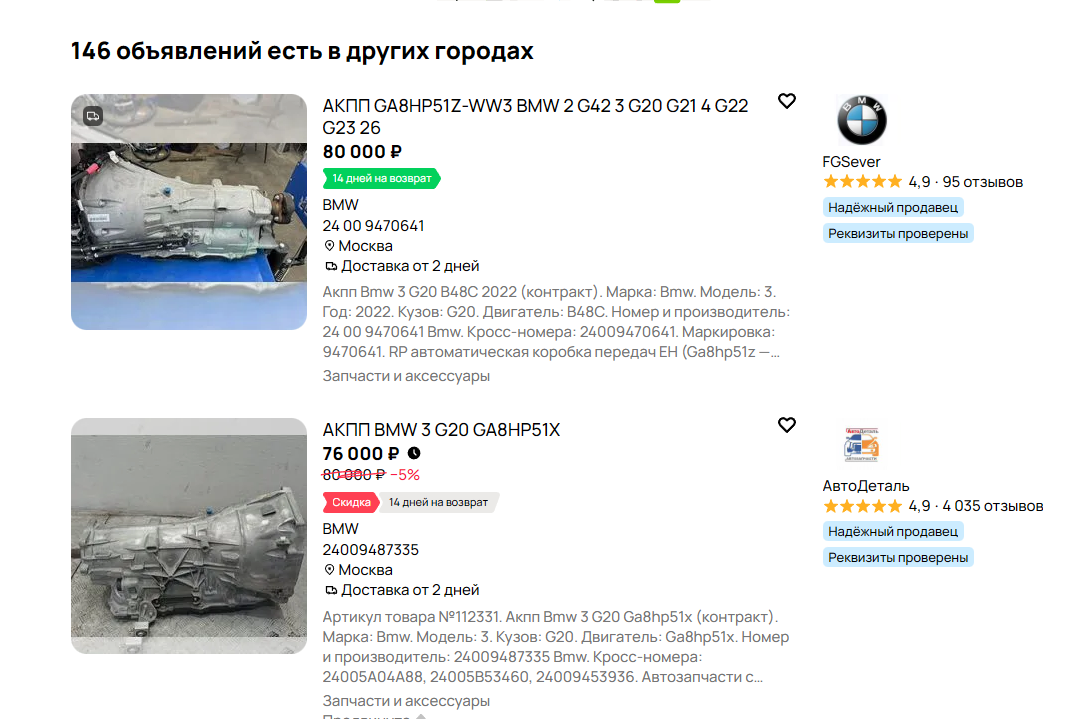Click the delivery icon of second listing

pyautogui.click(x=331, y=590)
